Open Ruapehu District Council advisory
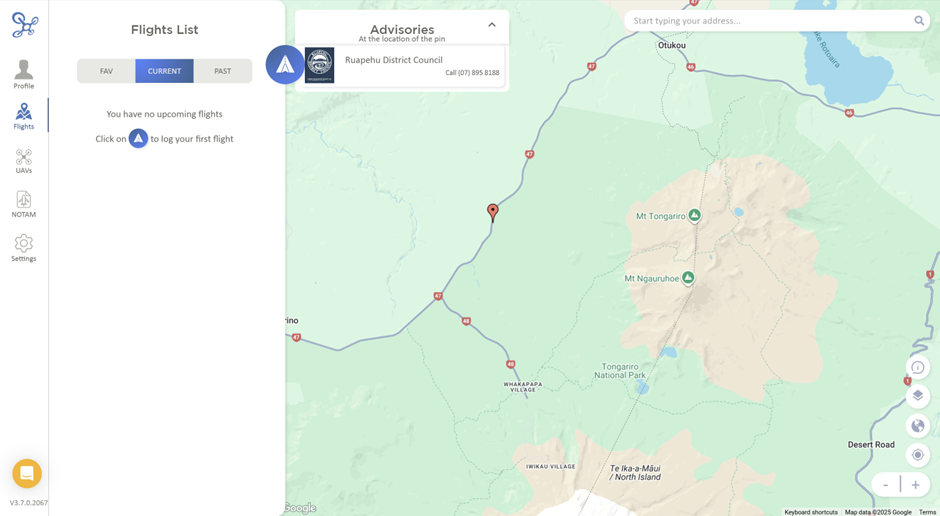Screen dimensions: 940x516 402,65
